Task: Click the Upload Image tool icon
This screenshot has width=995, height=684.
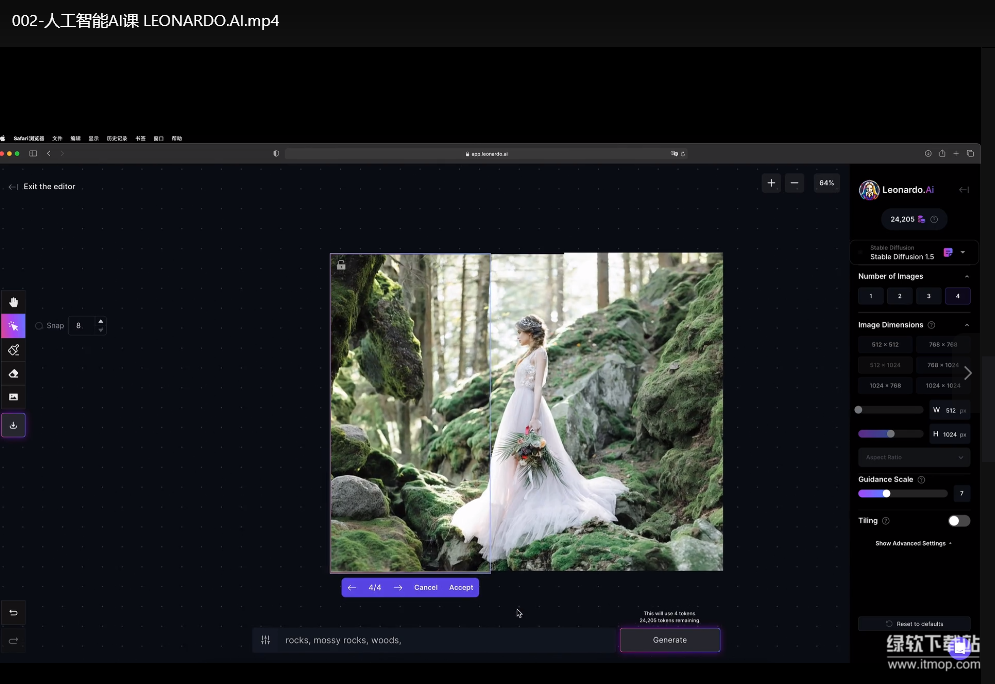Action: [x=13, y=397]
